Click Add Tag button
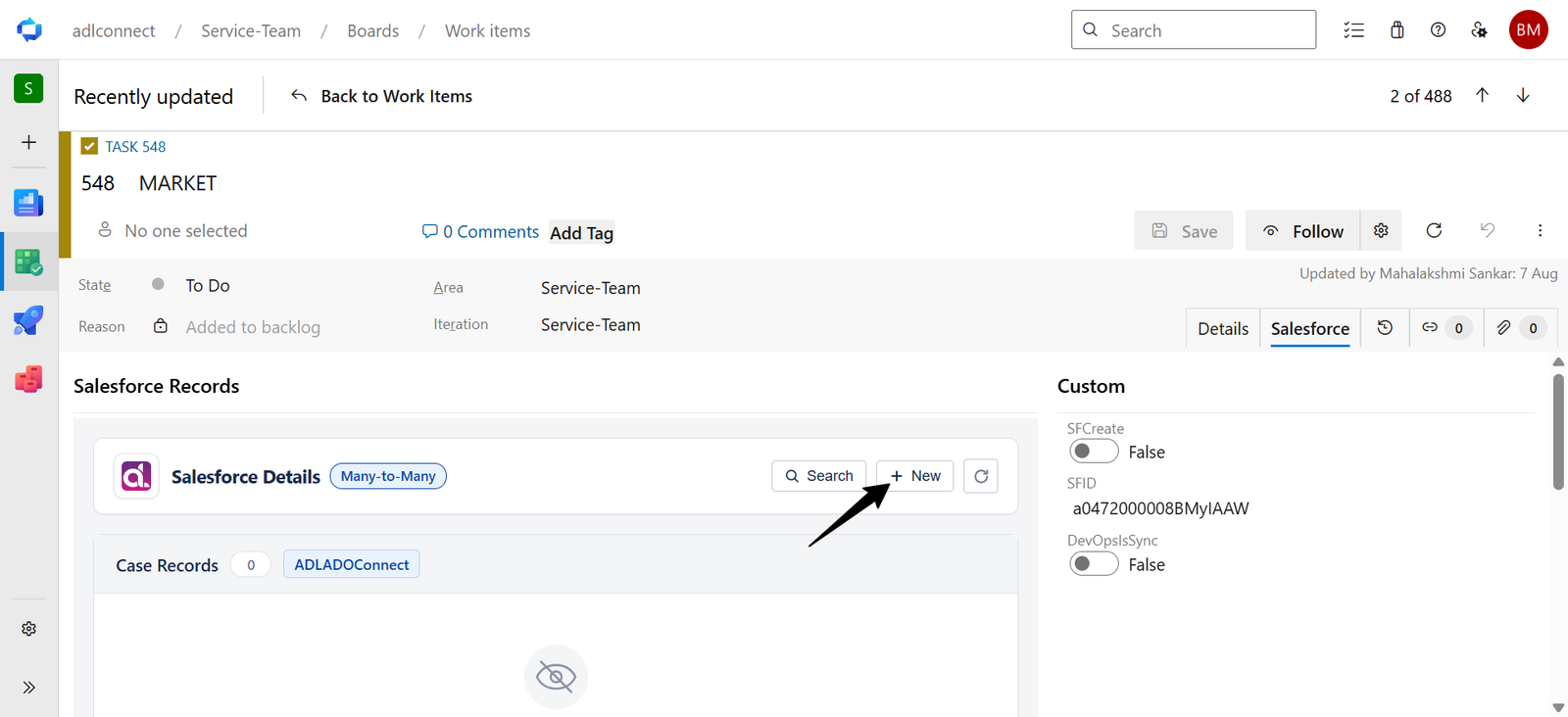Image resolution: width=1568 pixels, height=717 pixels. [x=581, y=233]
